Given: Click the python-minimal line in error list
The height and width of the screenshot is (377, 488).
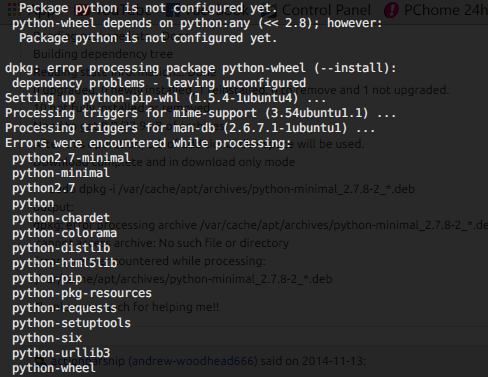Looking at the screenshot, I should click(x=61, y=173).
